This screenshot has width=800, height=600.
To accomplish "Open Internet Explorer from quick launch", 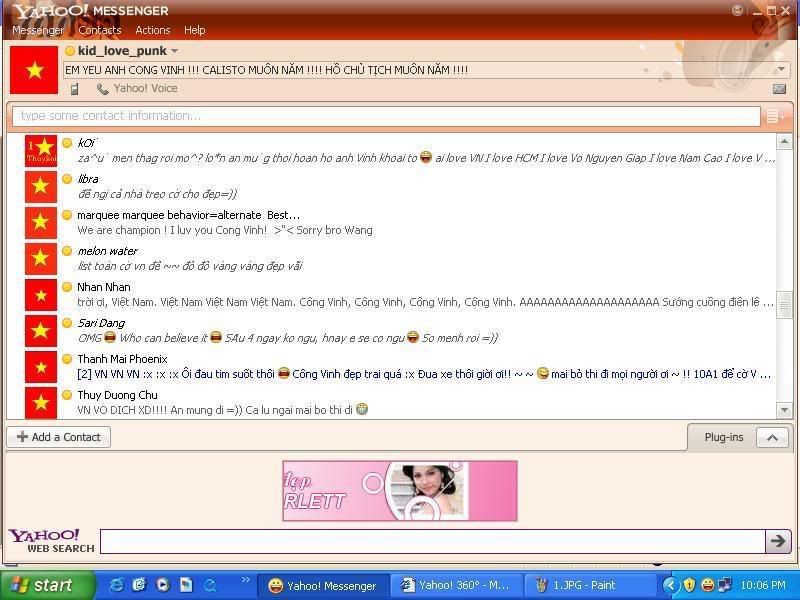I will [117, 585].
